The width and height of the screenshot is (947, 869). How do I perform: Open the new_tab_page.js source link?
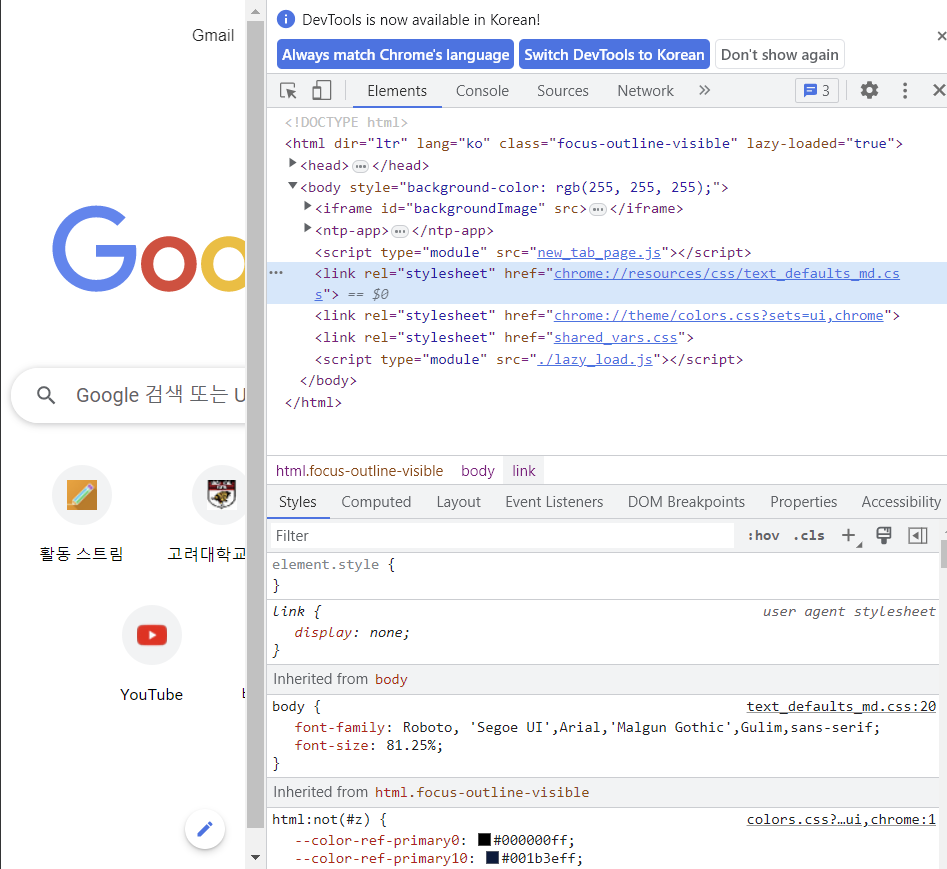[598, 252]
